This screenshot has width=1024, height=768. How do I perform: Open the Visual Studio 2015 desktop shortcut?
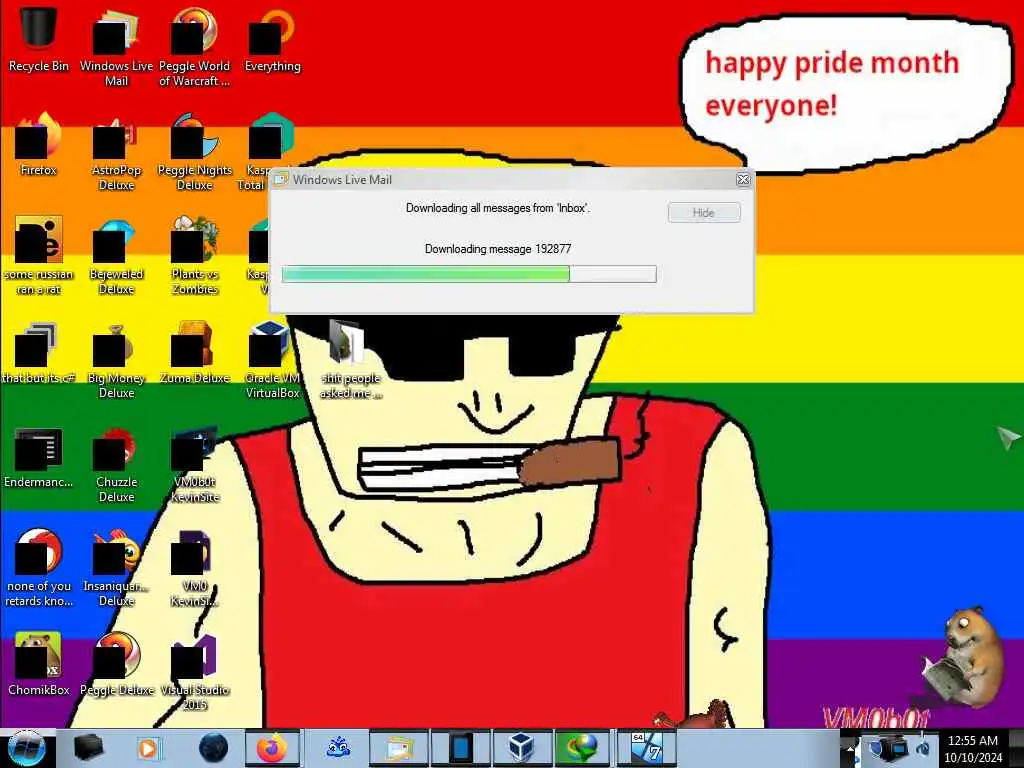coord(195,671)
